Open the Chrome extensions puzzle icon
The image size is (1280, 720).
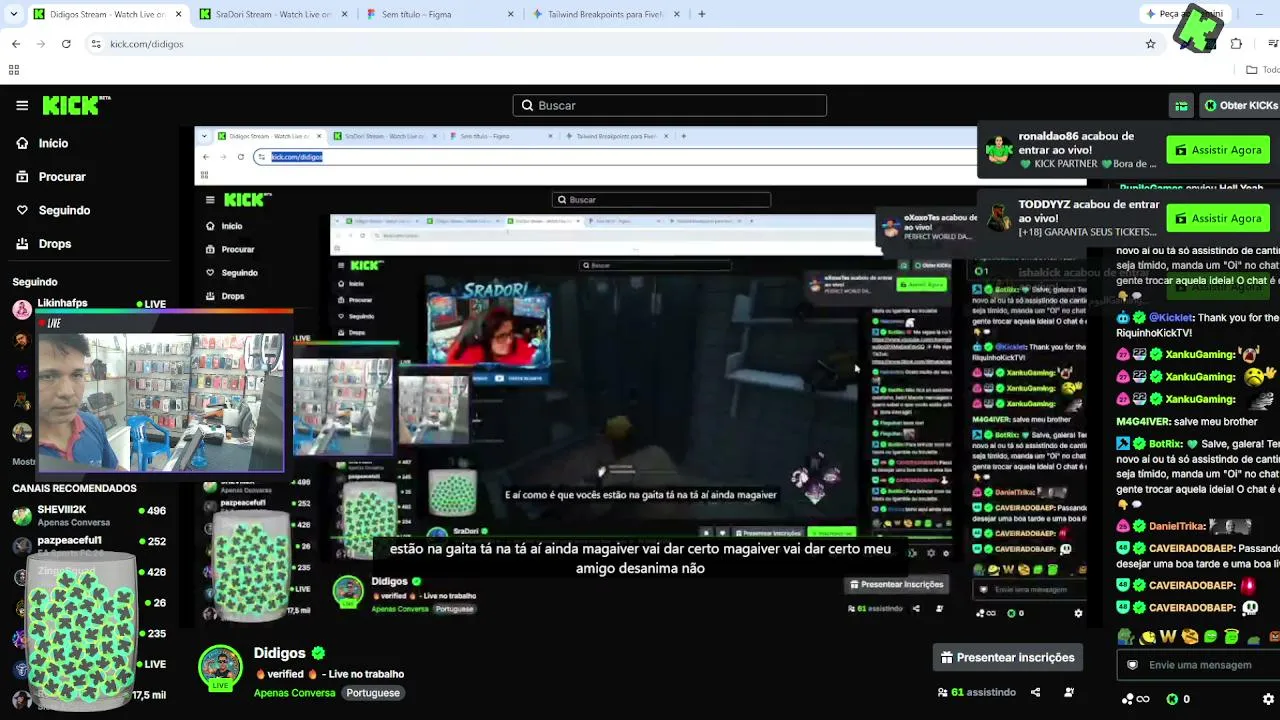click(x=1236, y=44)
